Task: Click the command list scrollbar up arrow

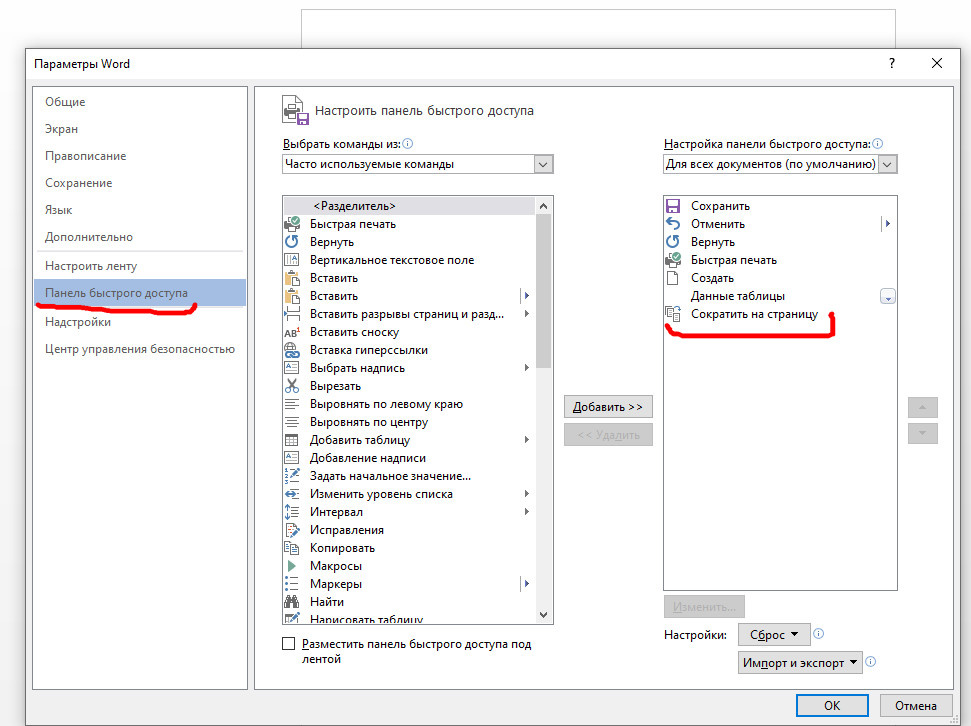Action: 543,206
